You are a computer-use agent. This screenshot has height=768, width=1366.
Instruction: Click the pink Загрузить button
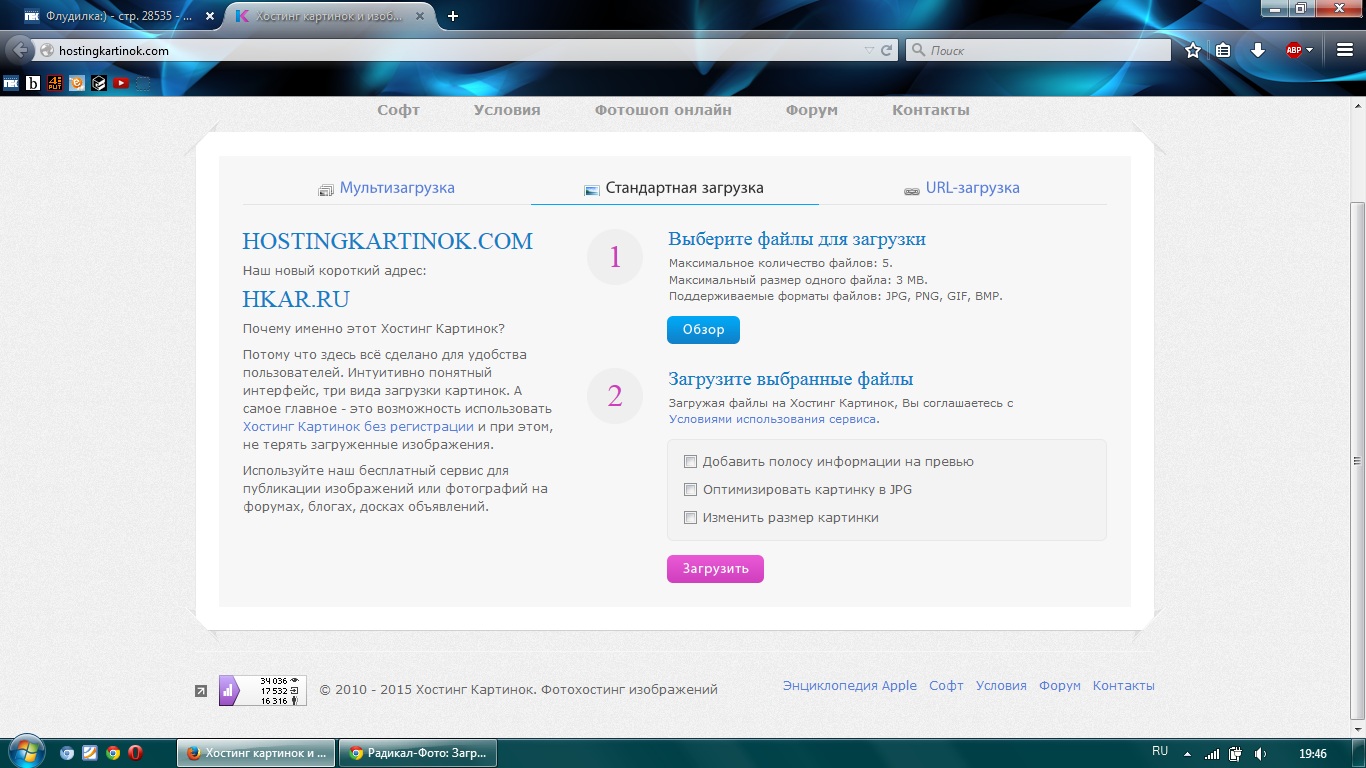point(715,568)
